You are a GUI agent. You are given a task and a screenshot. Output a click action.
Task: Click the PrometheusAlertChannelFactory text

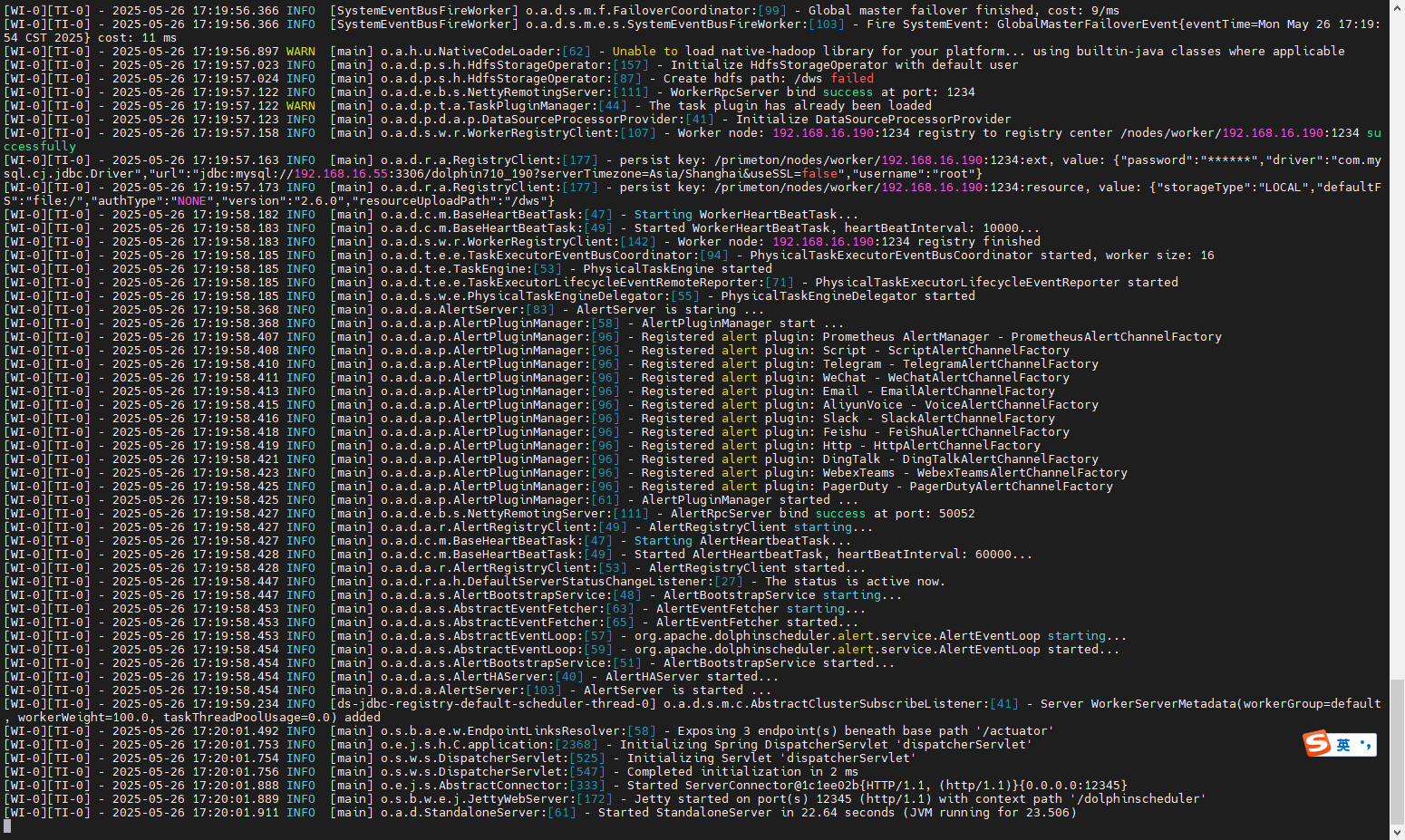tap(1116, 337)
